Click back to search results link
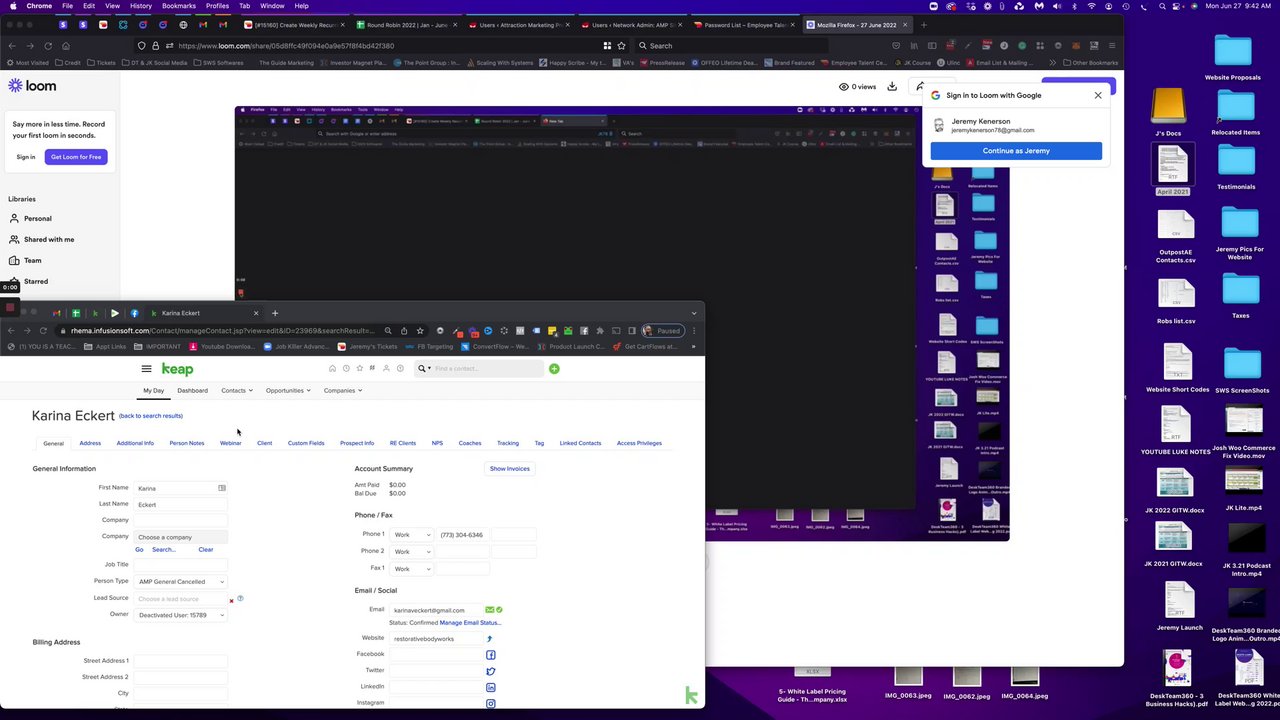1280x720 pixels. tap(151, 416)
